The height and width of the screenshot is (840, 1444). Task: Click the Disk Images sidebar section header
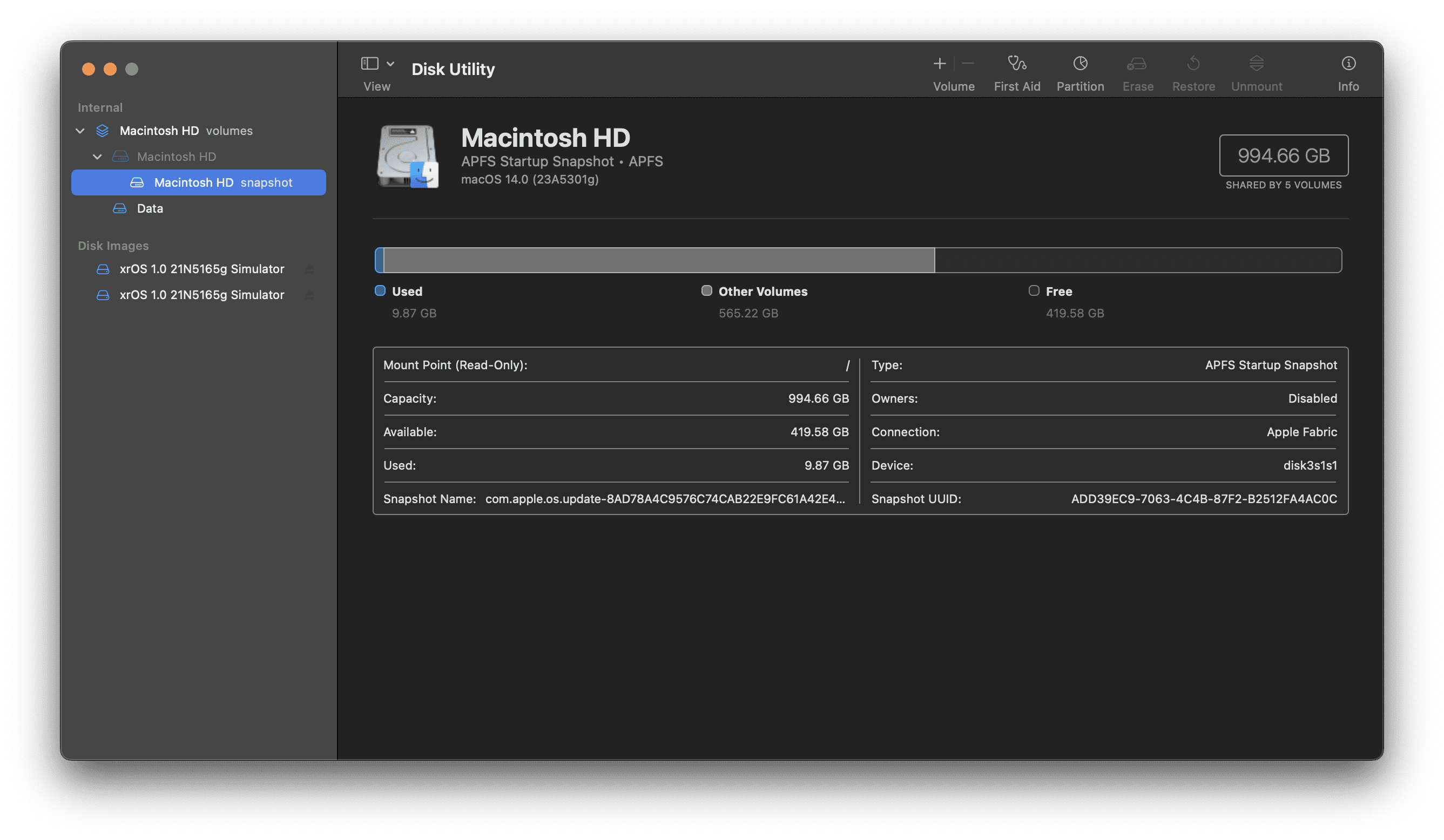pos(113,245)
